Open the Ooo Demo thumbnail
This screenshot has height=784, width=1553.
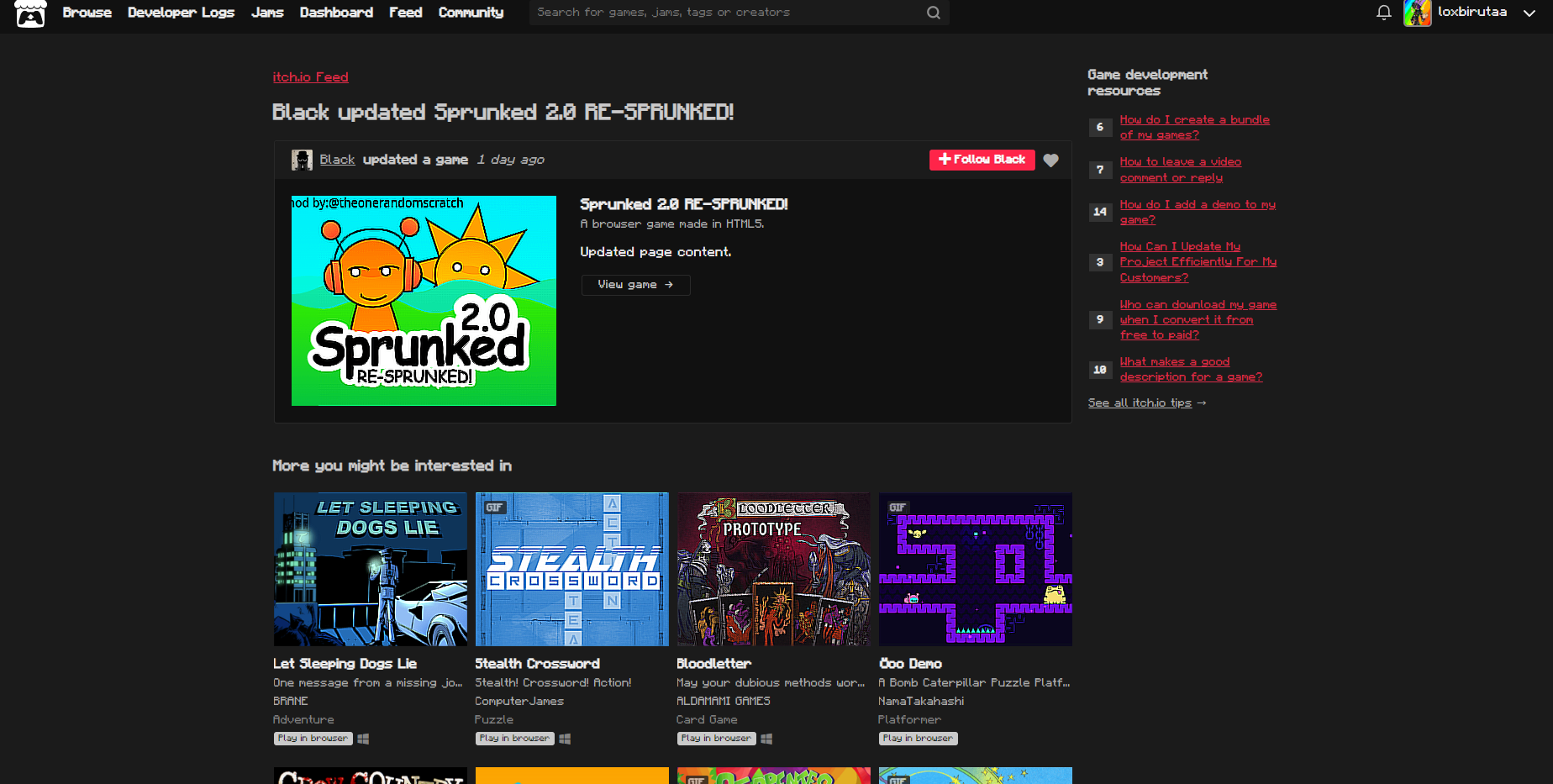[975, 569]
